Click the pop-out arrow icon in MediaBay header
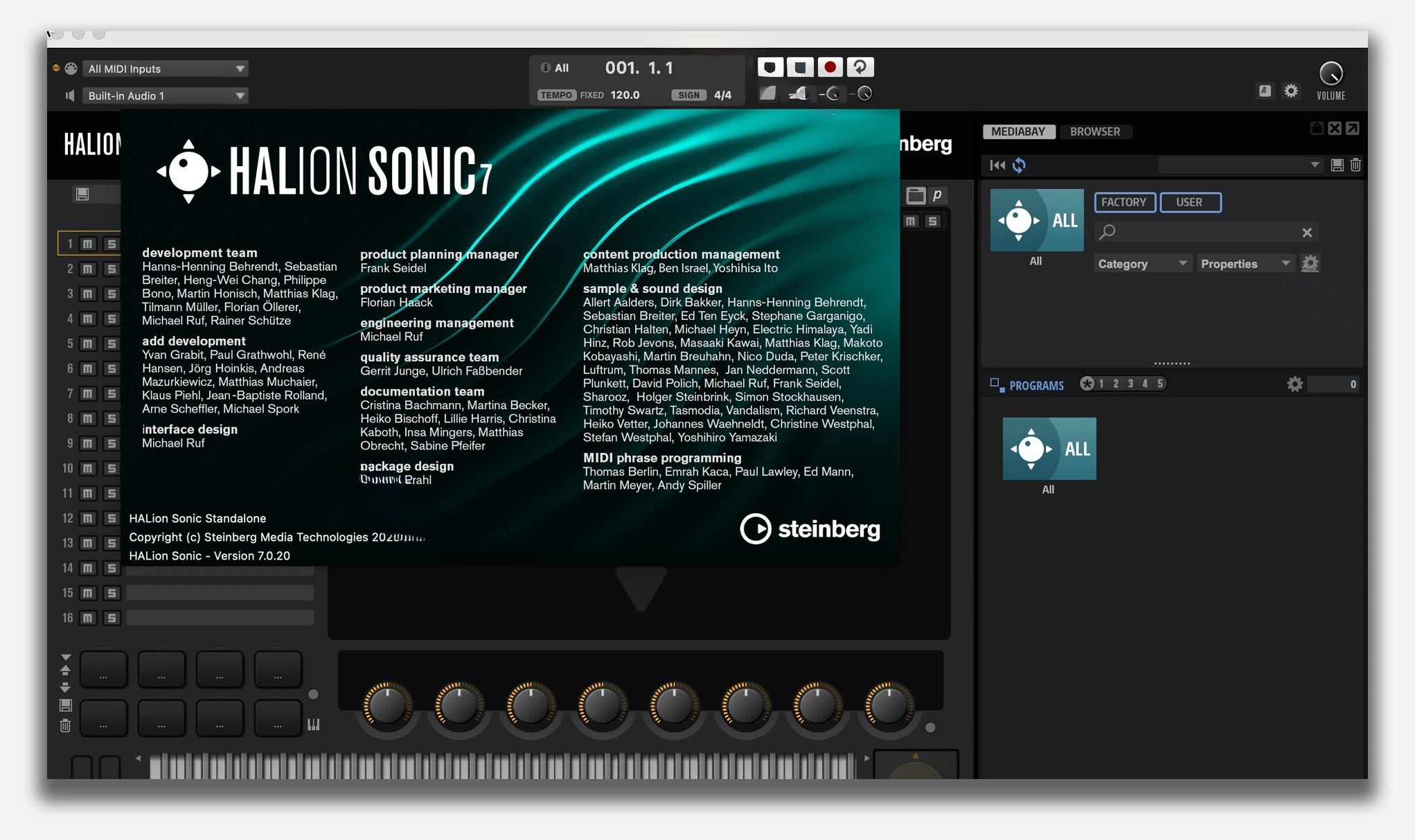Screen dimensions: 1415x840 pyautogui.click(x=1353, y=128)
